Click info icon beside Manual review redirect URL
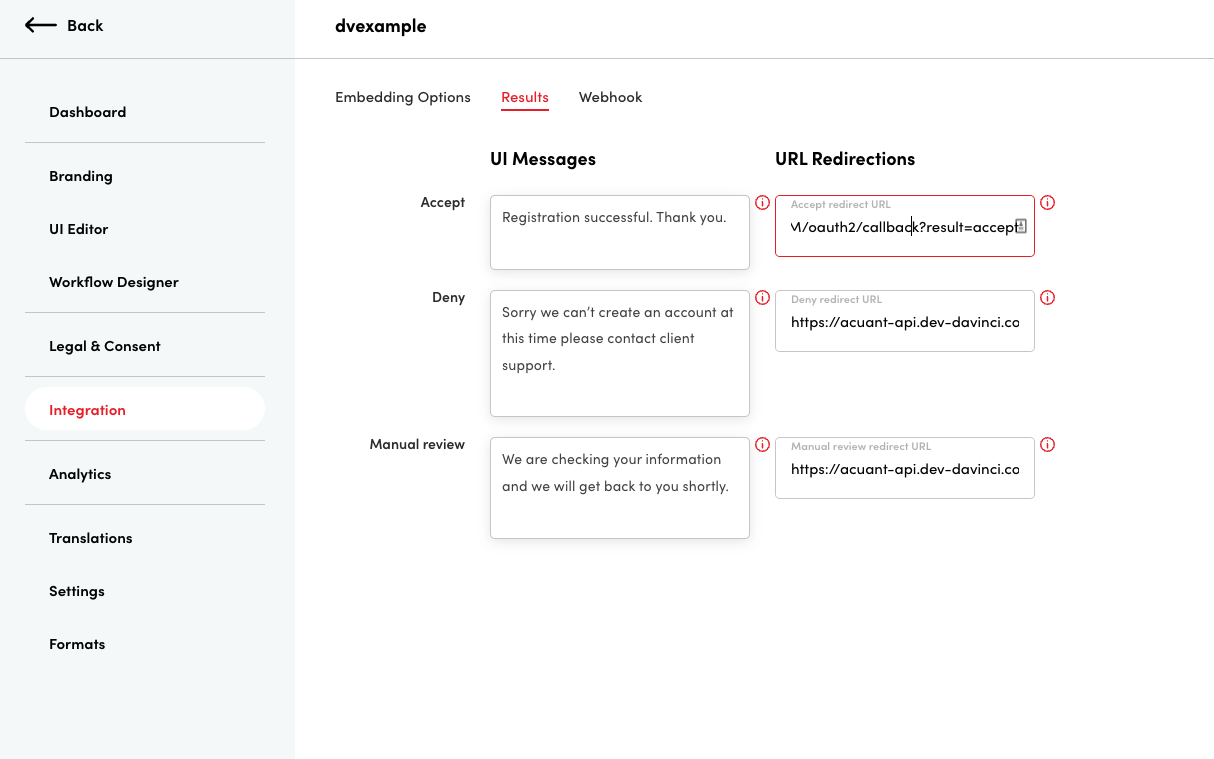Image resolution: width=1214 pixels, height=759 pixels. coord(1047,445)
